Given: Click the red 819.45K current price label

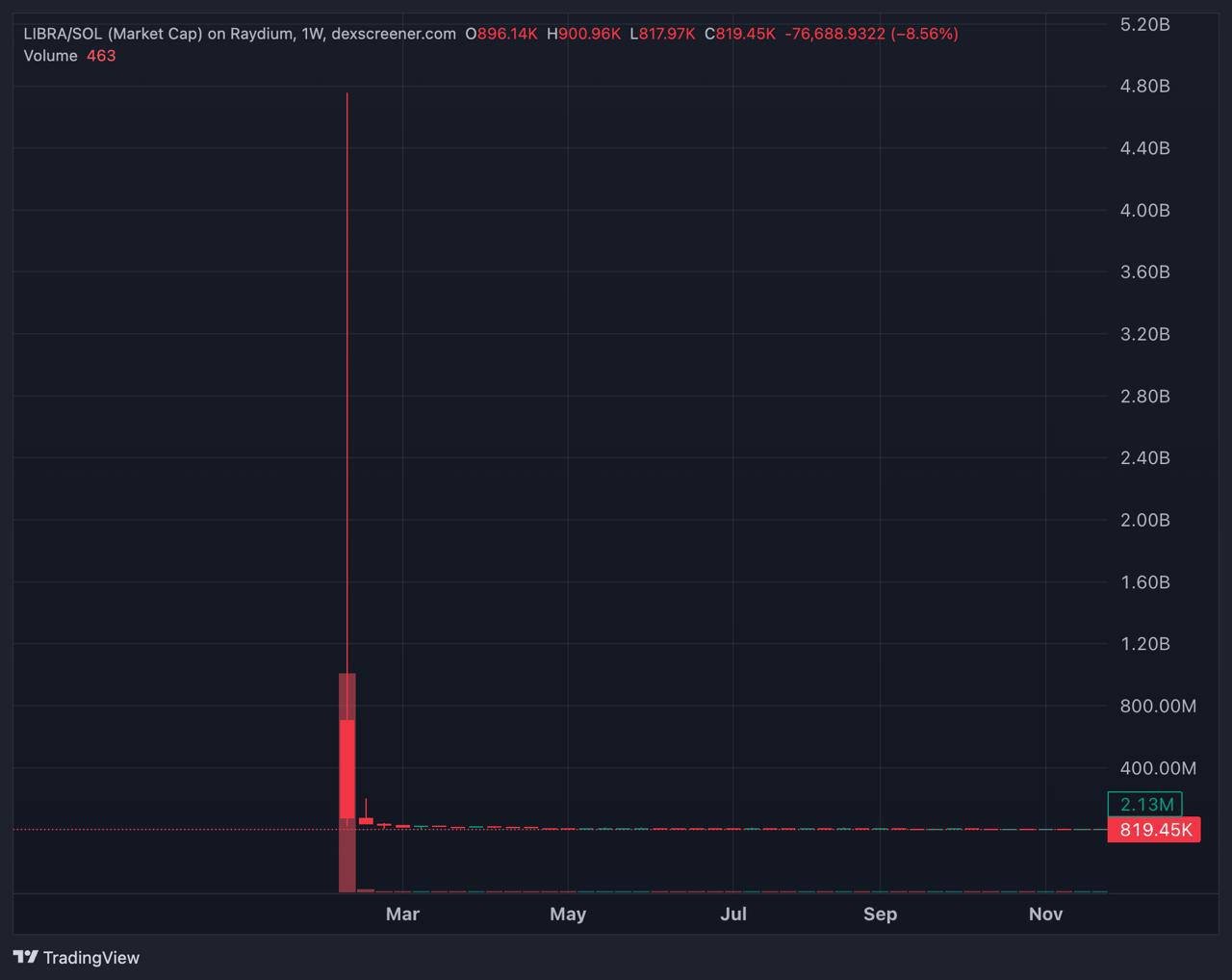Looking at the screenshot, I should pos(1154,830).
